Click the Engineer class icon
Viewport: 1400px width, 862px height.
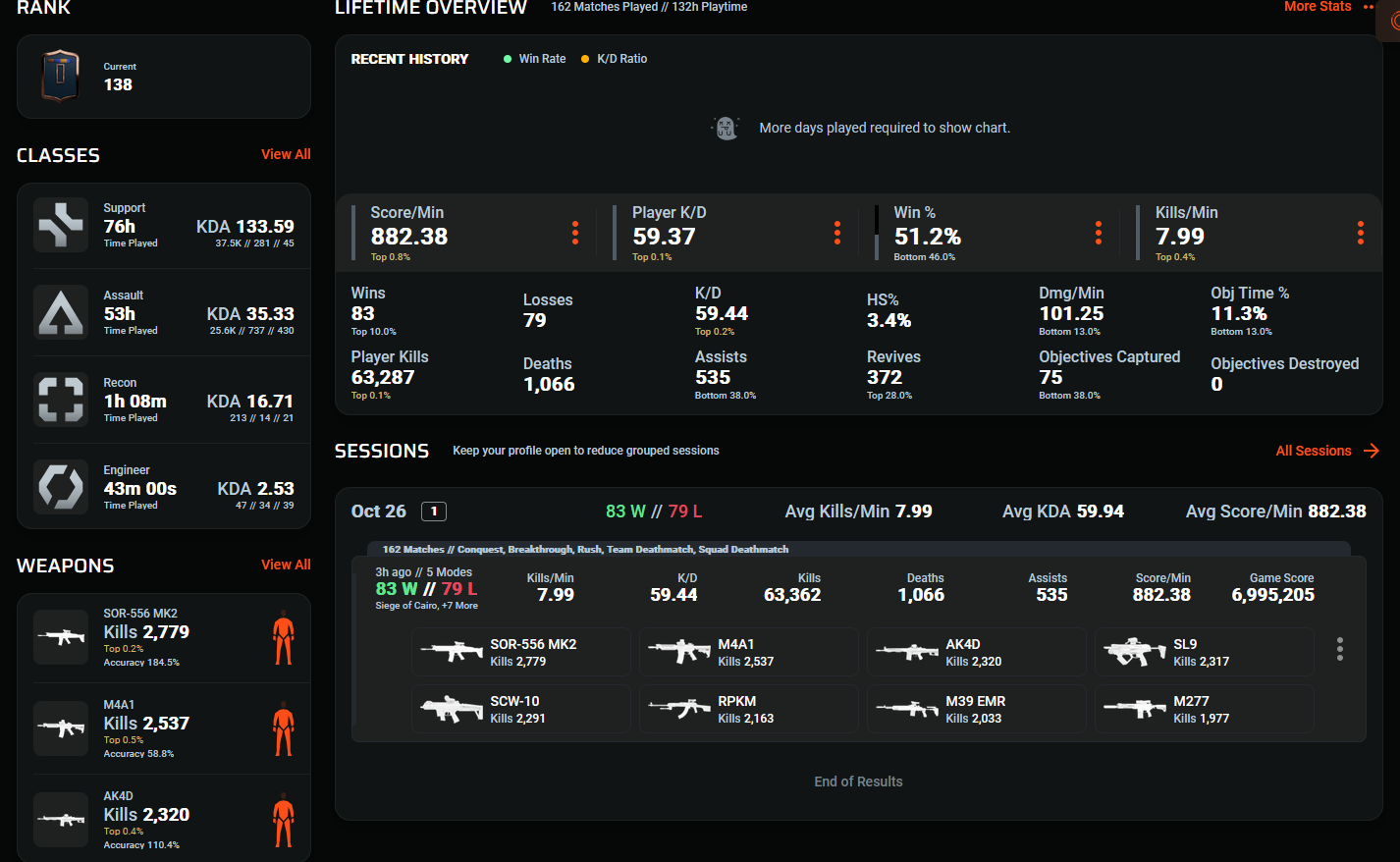(61, 487)
